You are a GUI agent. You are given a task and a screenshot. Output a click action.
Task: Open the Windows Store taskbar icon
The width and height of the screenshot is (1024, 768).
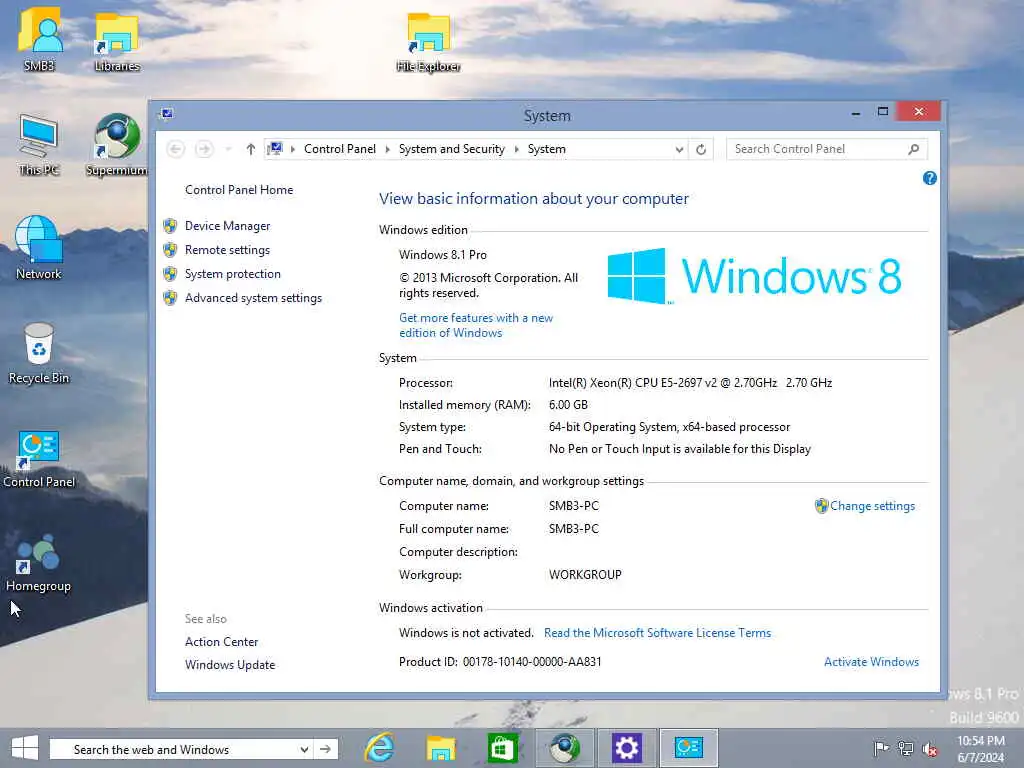coord(502,748)
